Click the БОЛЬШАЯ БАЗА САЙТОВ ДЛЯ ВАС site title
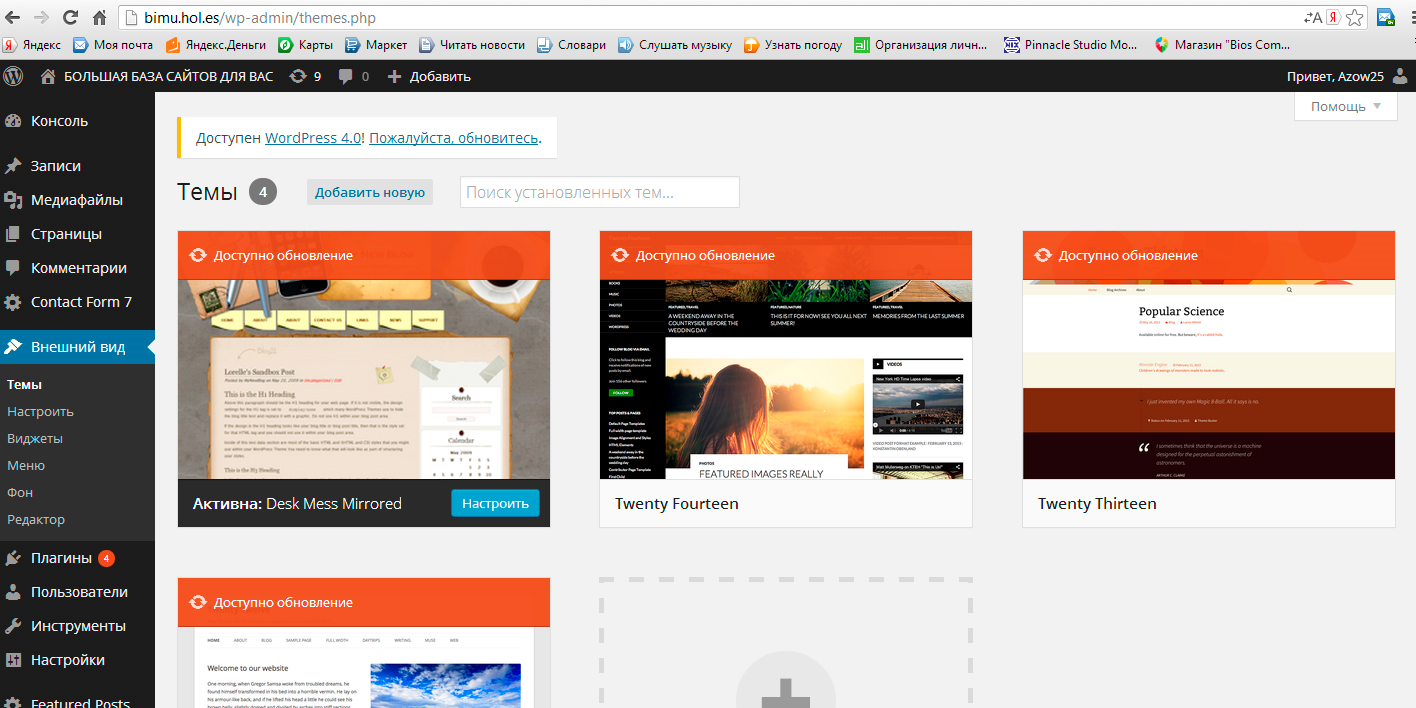This screenshot has width=1416, height=708. click(168, 76)
